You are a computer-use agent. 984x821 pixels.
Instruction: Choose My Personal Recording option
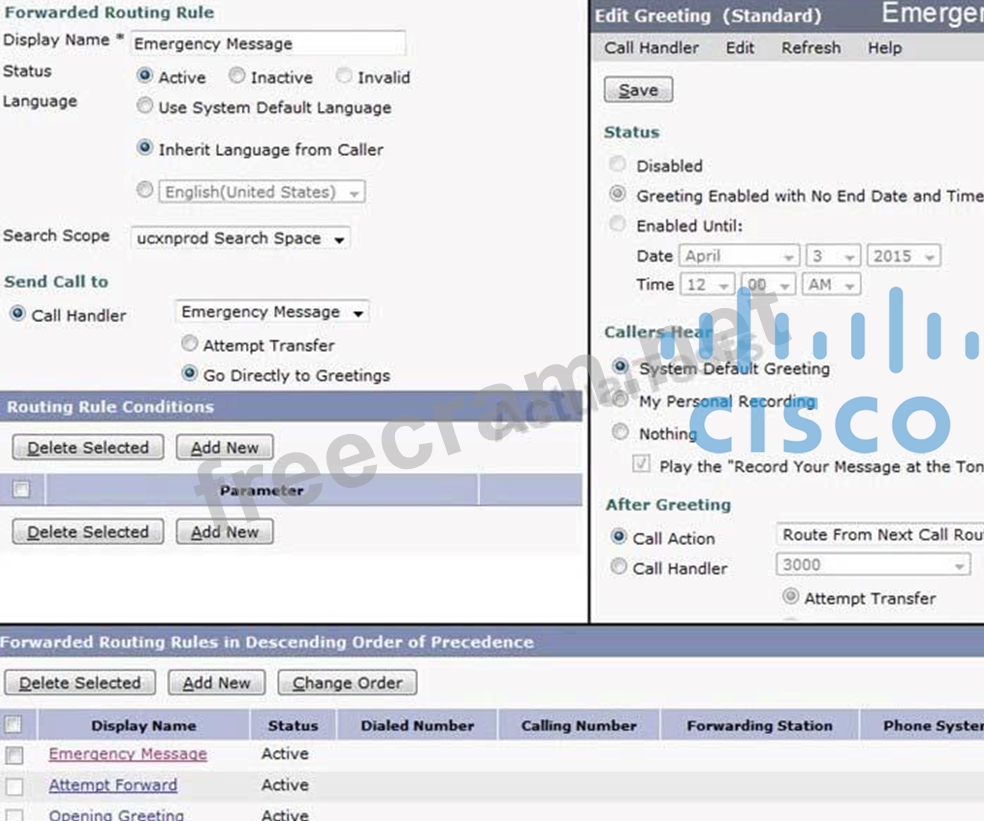pyautogui.click(x=621, y=401)
